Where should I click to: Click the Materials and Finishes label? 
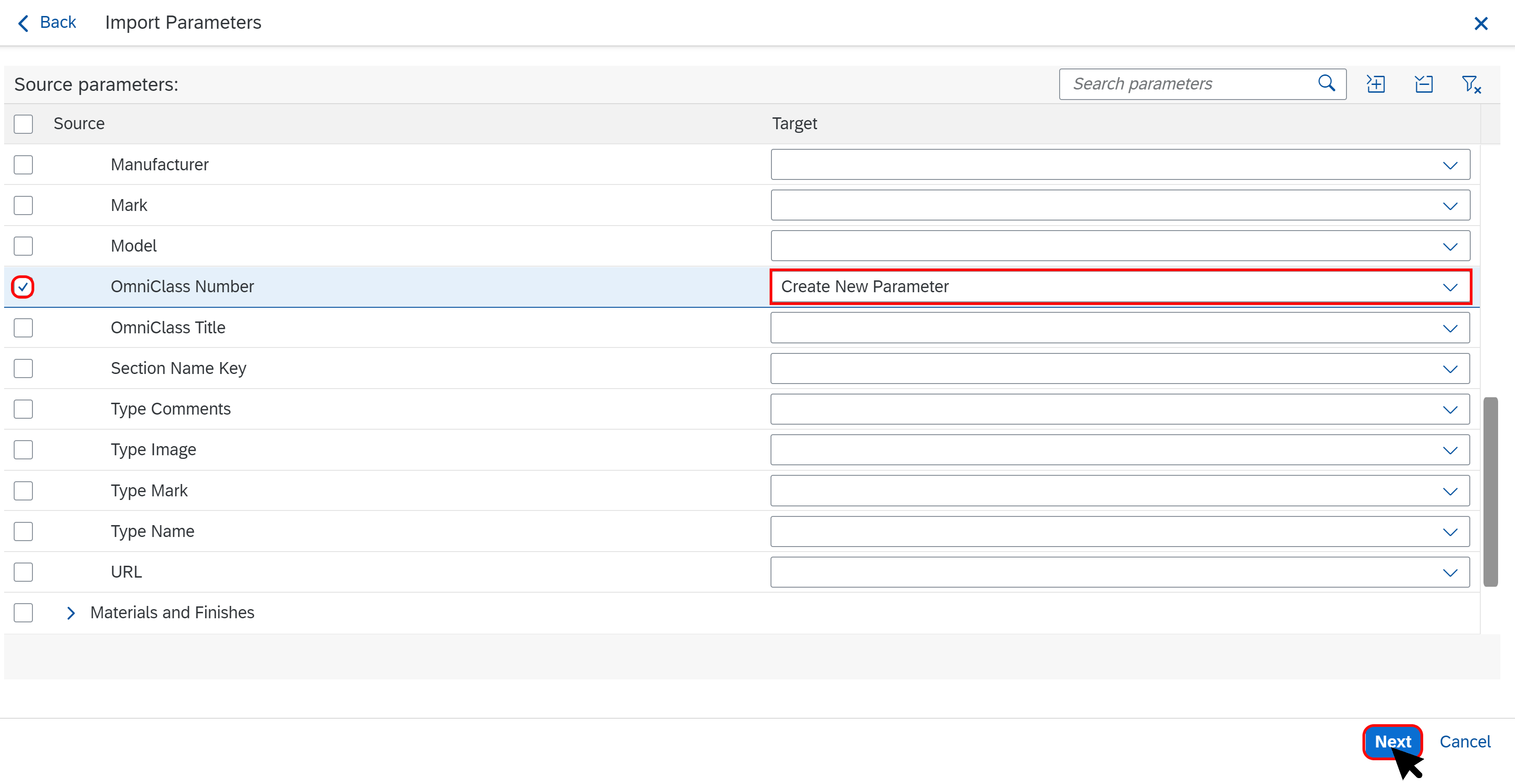point(172,612)
